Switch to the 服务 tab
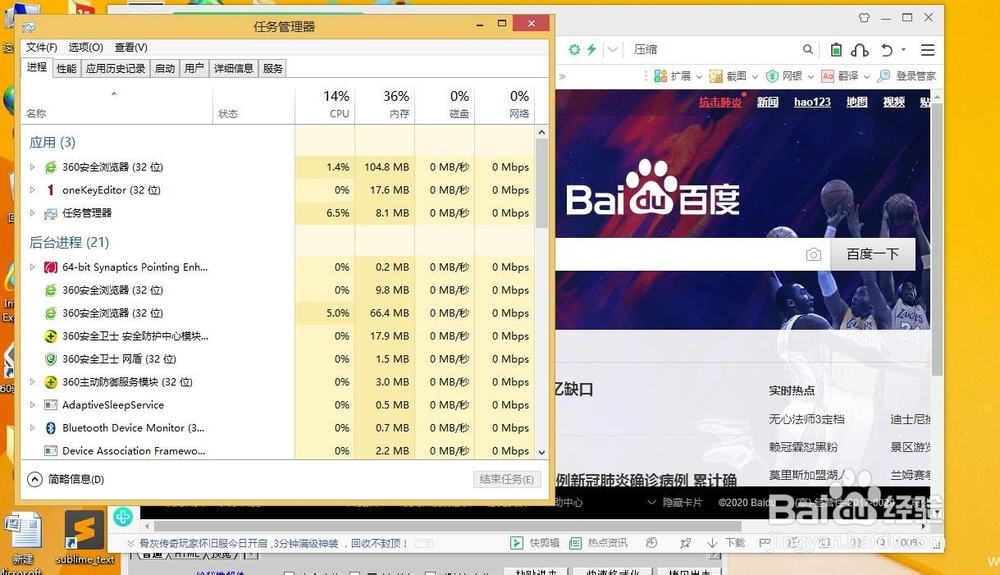This screenshot has height=575, width=1000. (x=272, y=68)
